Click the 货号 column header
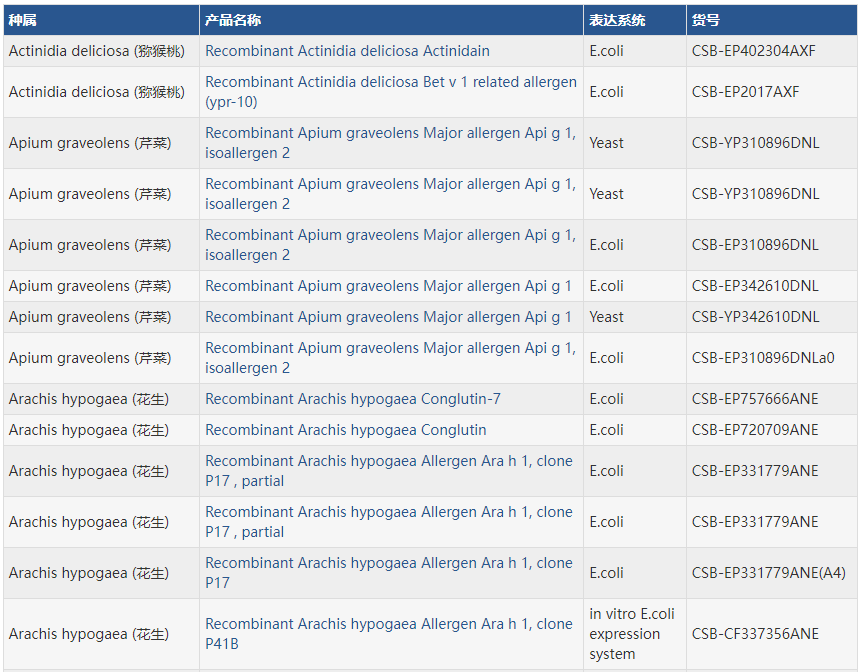Viewport: 862px width, 672px height. coord(705,20)
